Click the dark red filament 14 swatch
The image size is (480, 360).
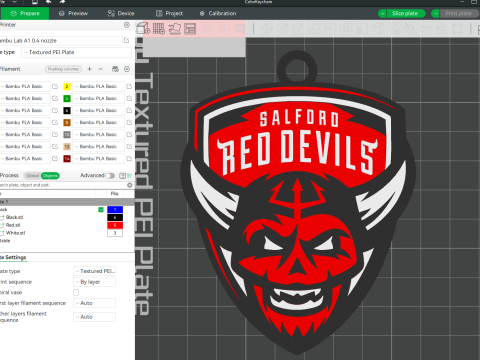pyautogui.click(x=67, y=158)
